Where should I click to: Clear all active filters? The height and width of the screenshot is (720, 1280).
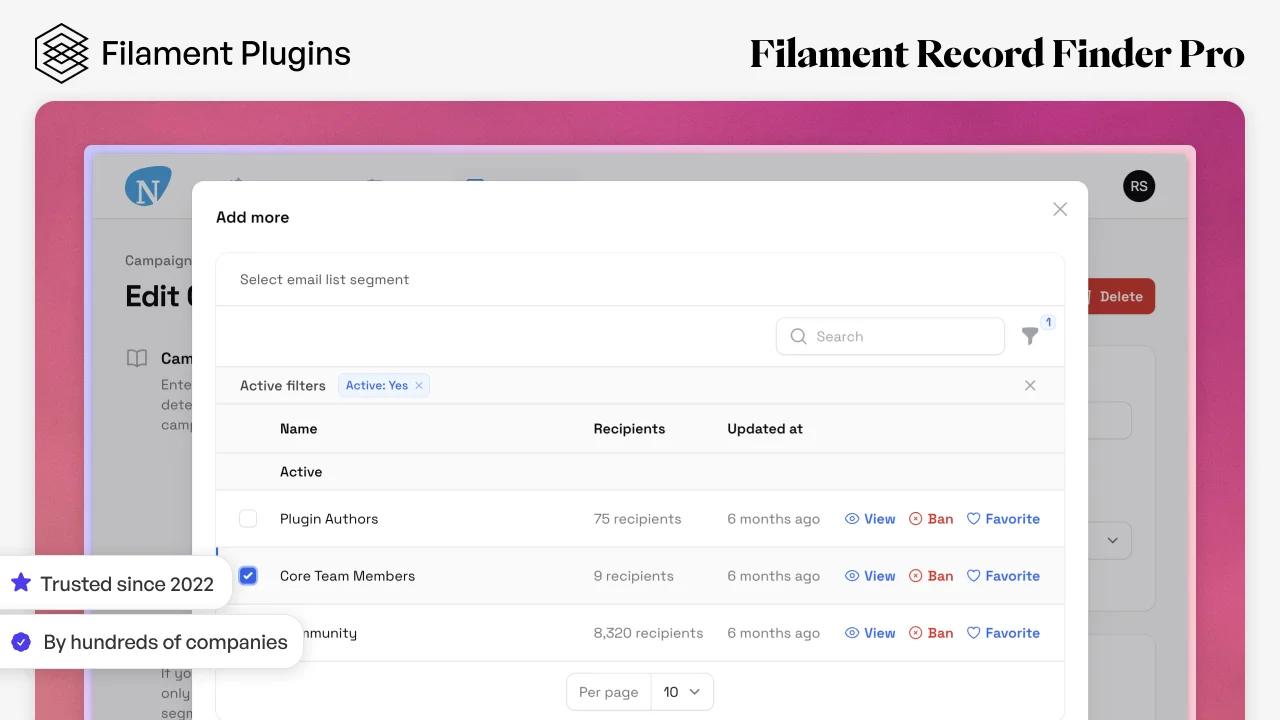click(1030, 386)
